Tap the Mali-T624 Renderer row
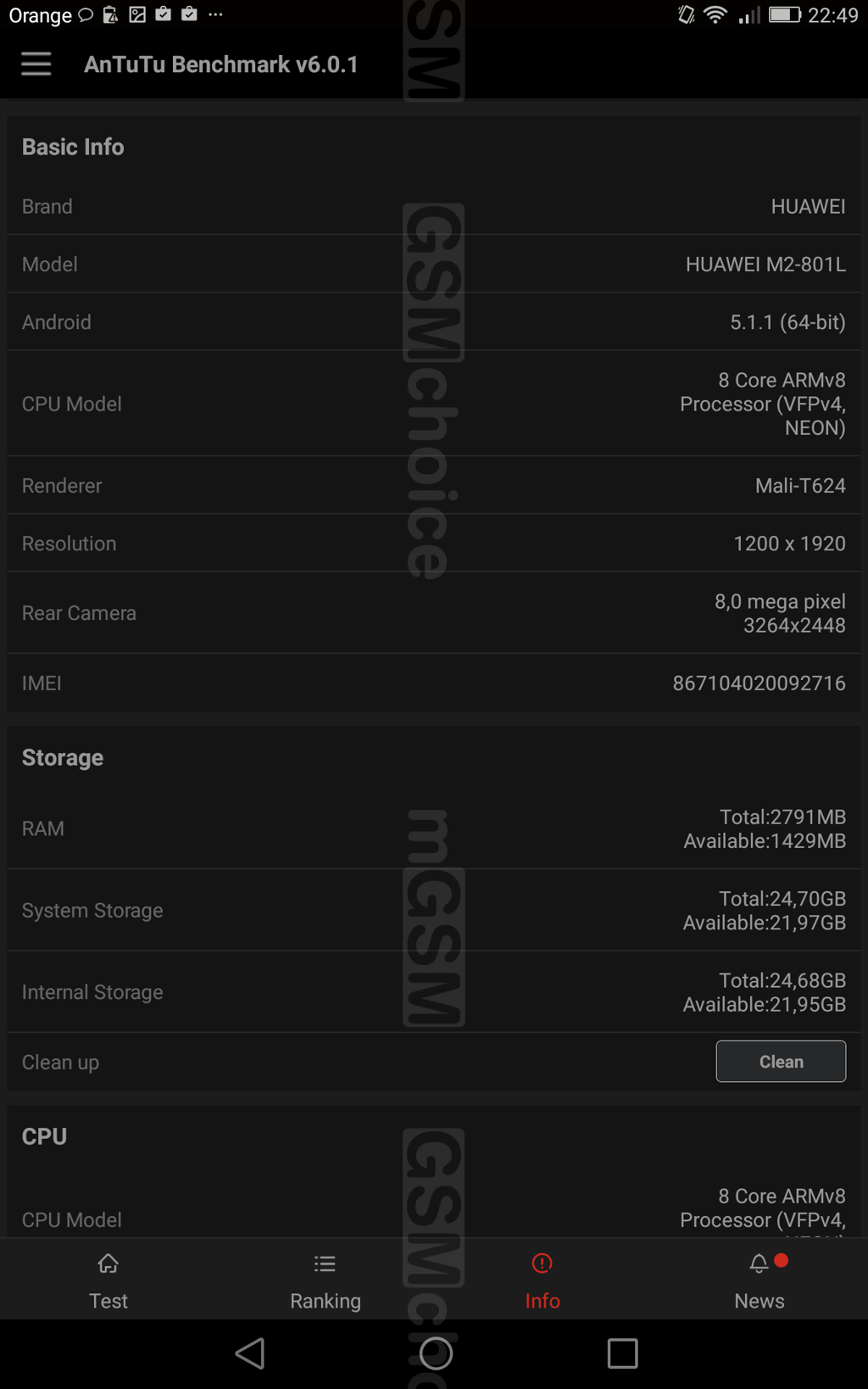The width and height of the screenshot is (868, 1389). [434, 486]
